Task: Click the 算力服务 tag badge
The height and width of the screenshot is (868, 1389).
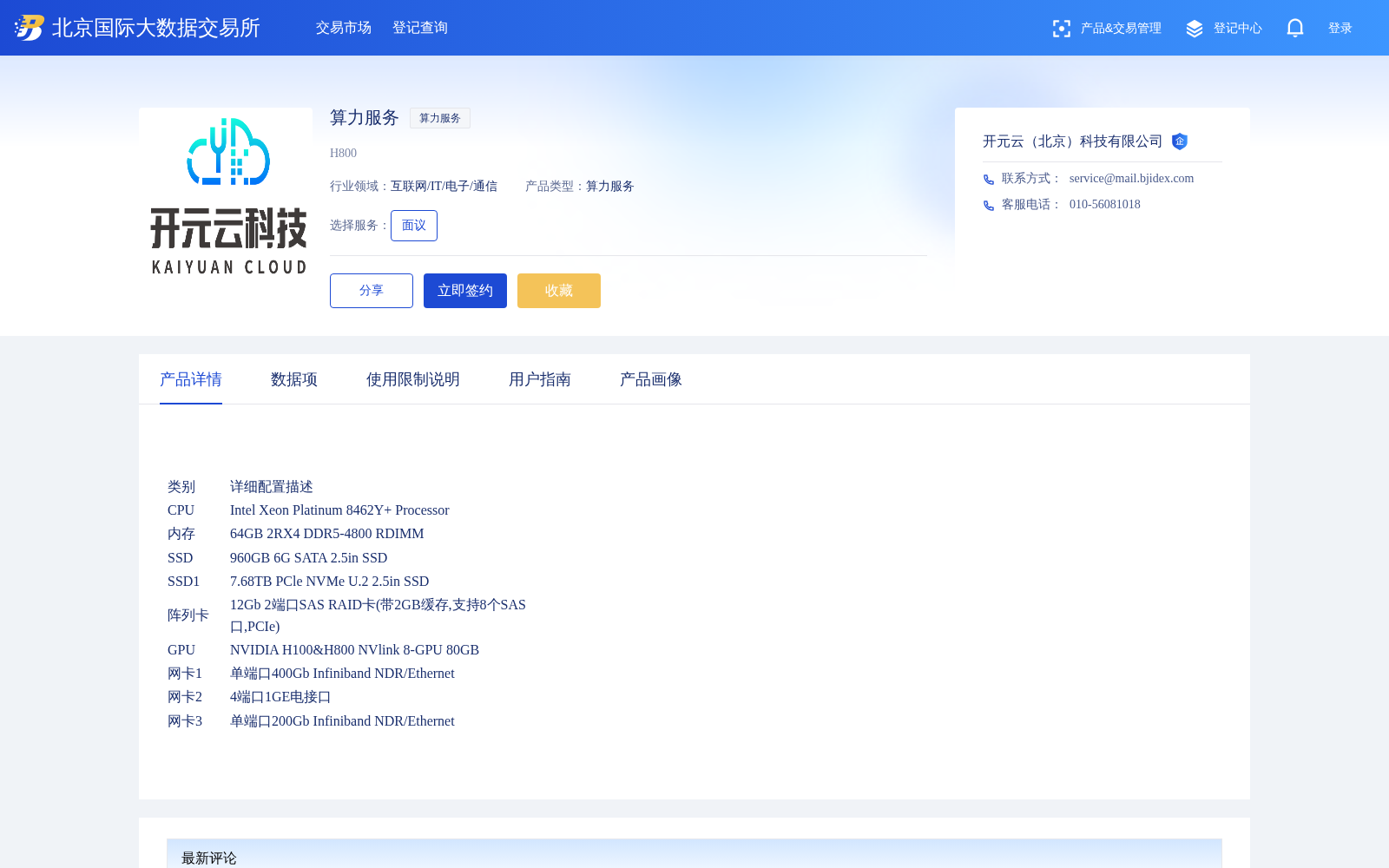Action: click(440, 118)
